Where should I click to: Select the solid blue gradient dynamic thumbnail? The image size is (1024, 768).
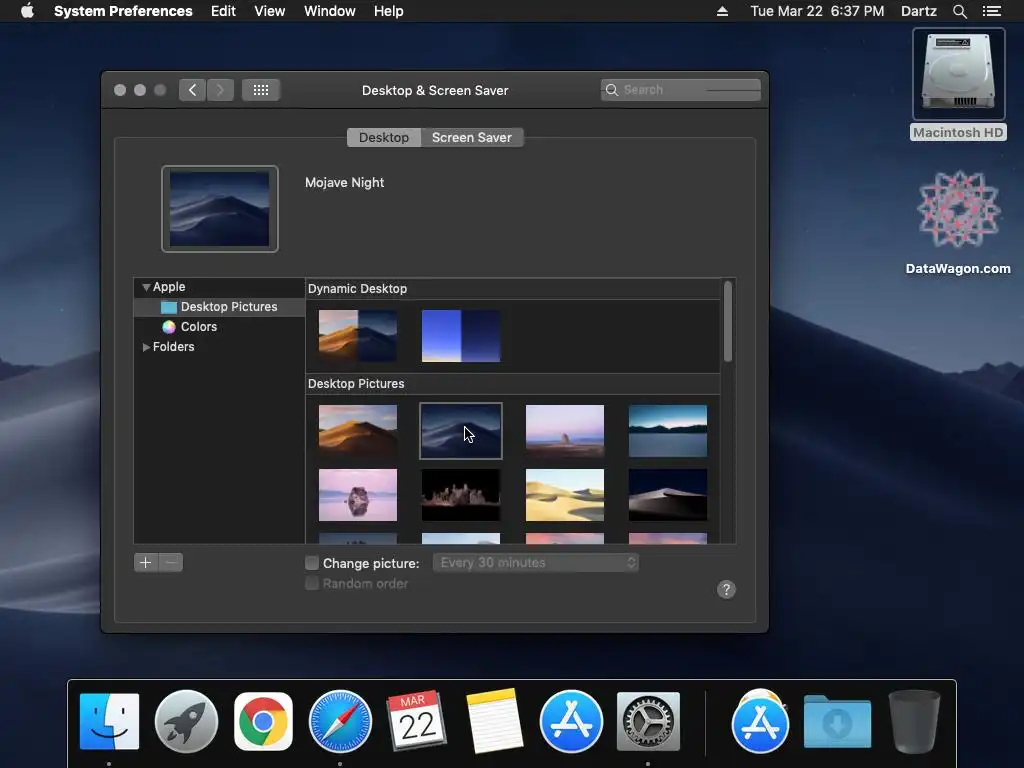click(x=461, y=336)
